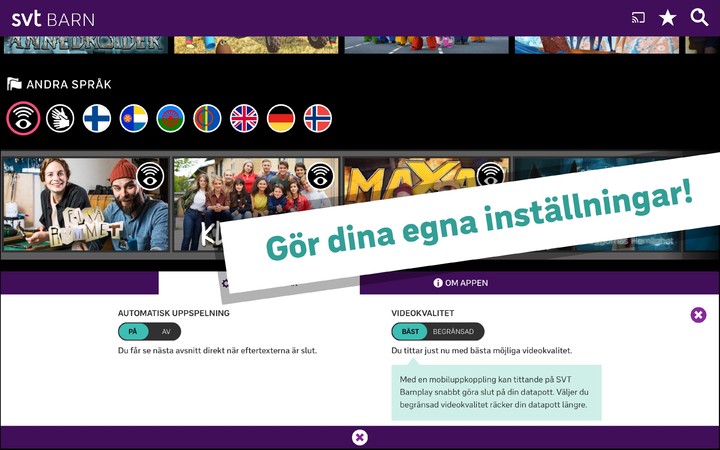The width and height of the screenshot is (720, 450).
Task: Open the search magnifier icon
Action: [699, 18]
